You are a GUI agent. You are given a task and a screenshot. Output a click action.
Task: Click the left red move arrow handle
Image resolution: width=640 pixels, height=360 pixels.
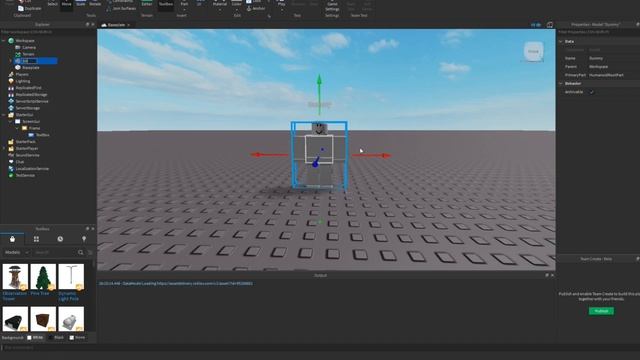[256, 154]
